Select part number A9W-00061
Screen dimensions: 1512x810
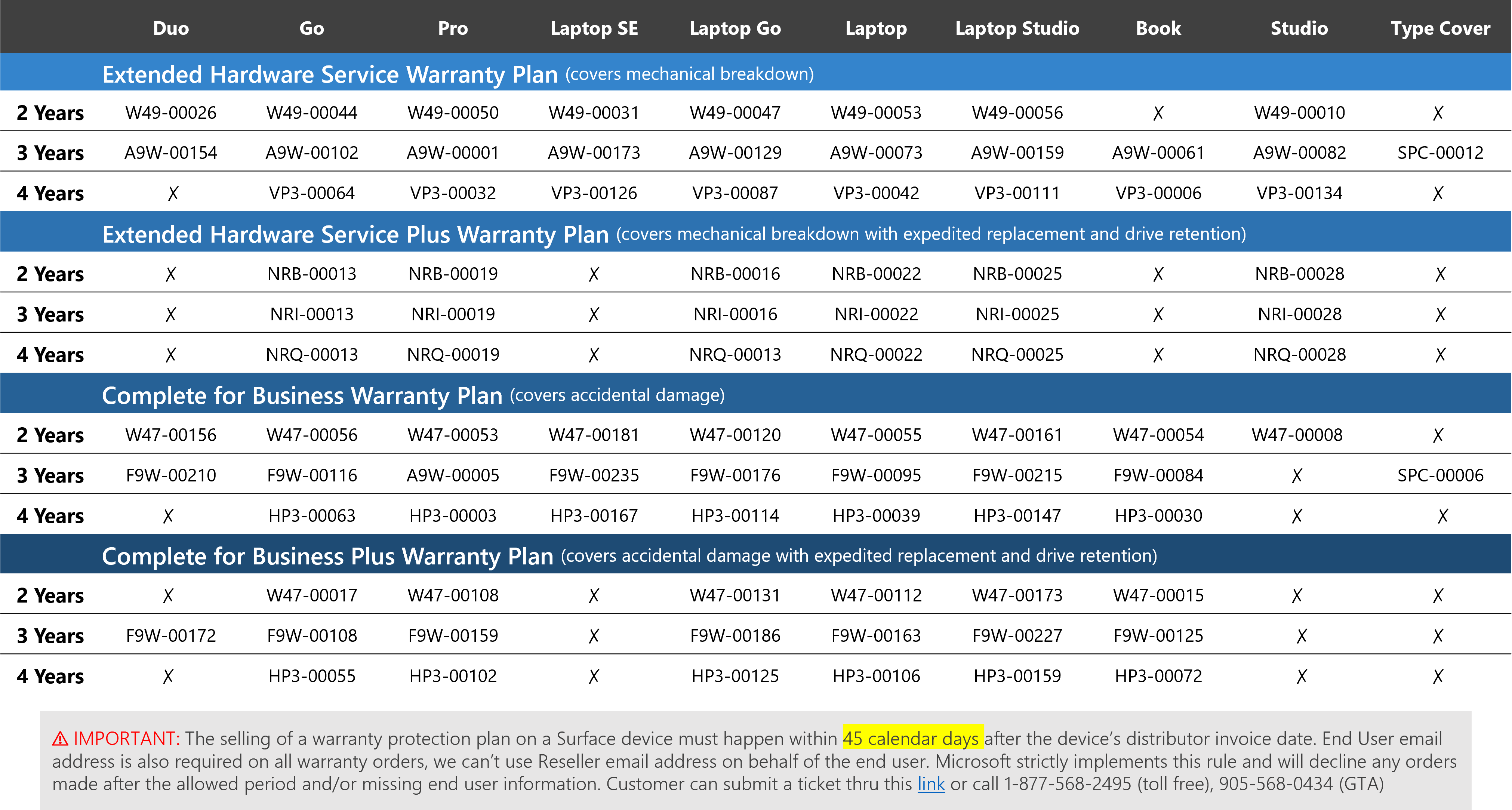click(1158, 153)
